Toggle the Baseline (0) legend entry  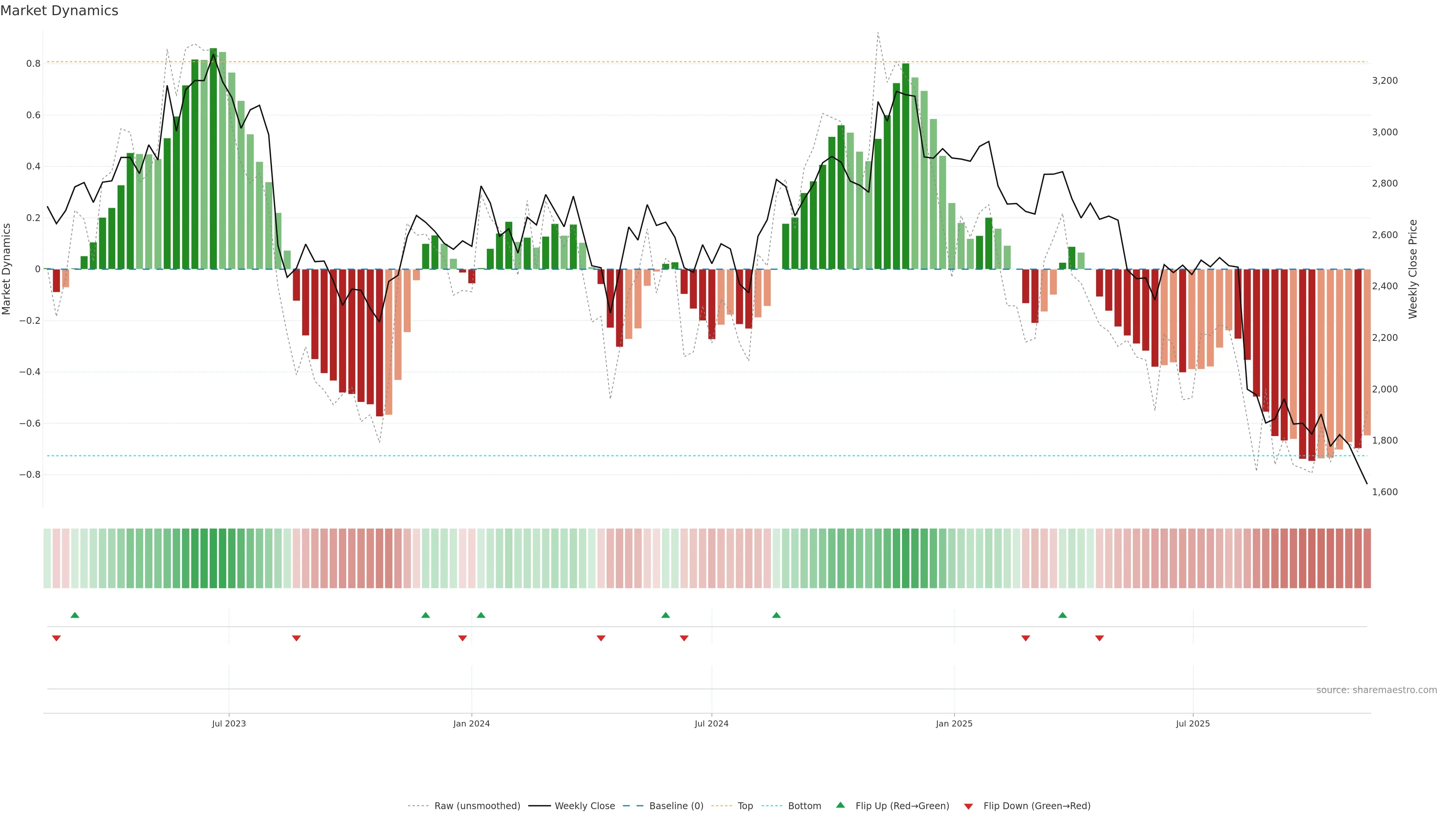coord(676,806)
